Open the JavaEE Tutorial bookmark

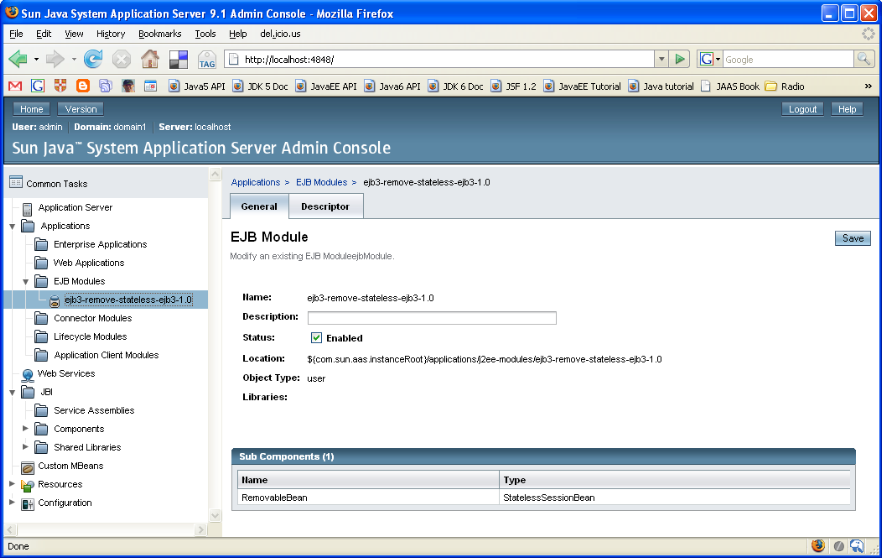(582, 87)
